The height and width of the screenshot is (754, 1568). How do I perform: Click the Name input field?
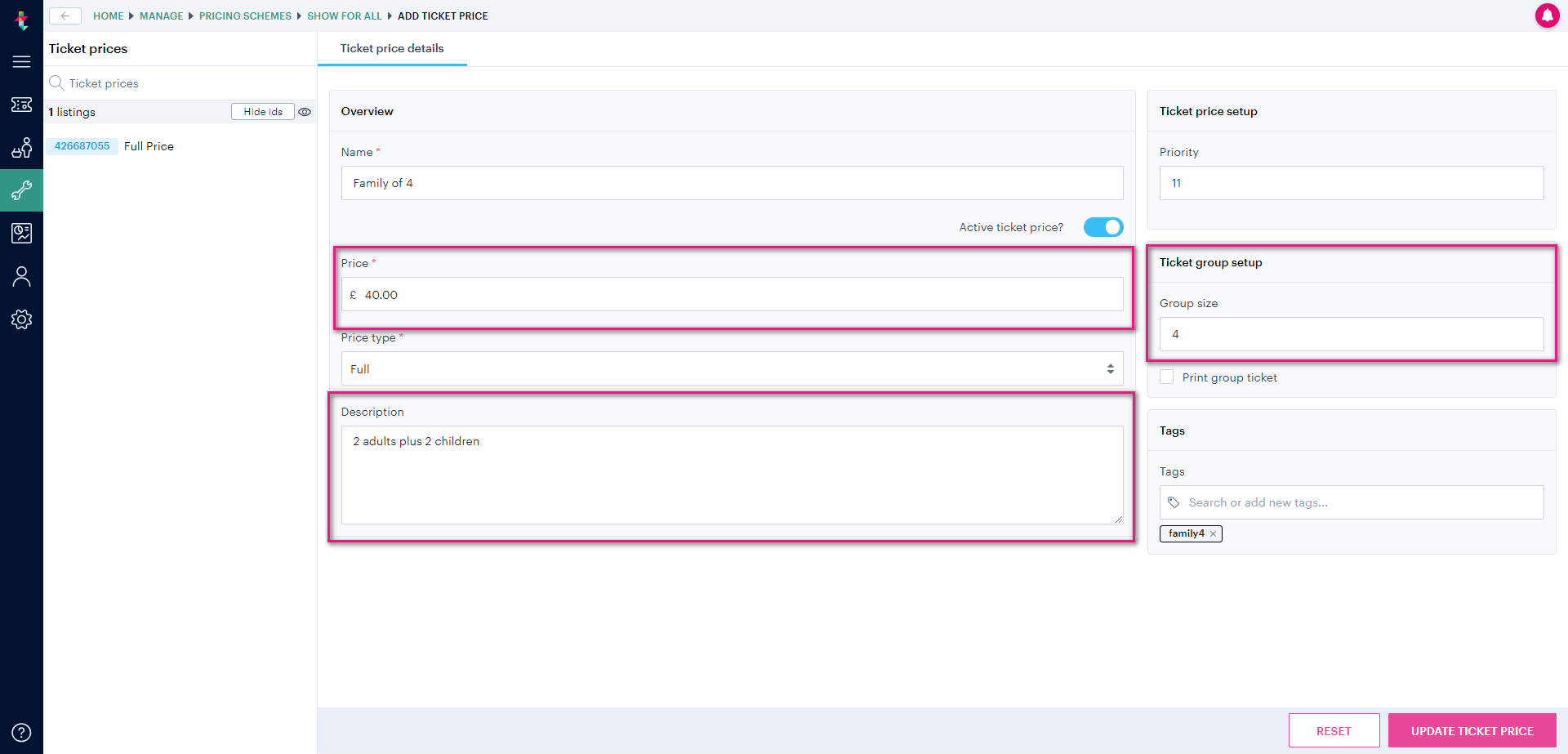point(732,183)
